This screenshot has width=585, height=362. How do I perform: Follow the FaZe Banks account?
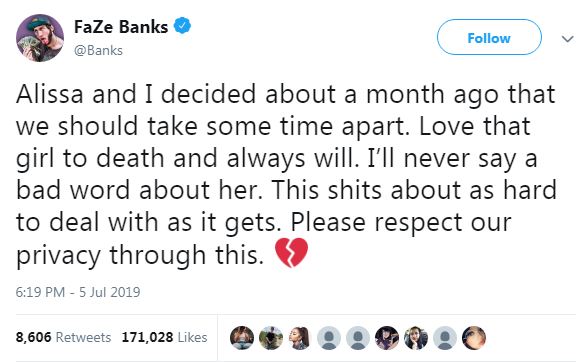click(x=489, y=37)
